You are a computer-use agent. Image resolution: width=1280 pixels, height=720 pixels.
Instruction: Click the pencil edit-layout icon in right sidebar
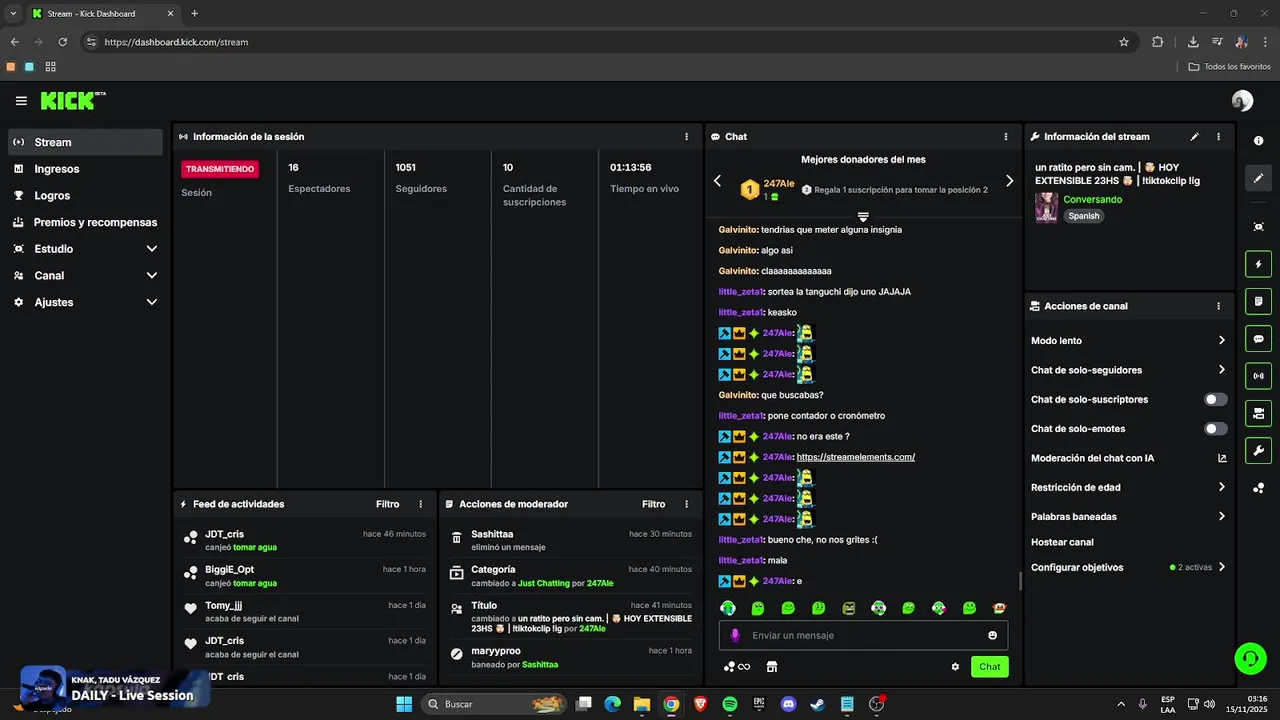point(1258,178)
